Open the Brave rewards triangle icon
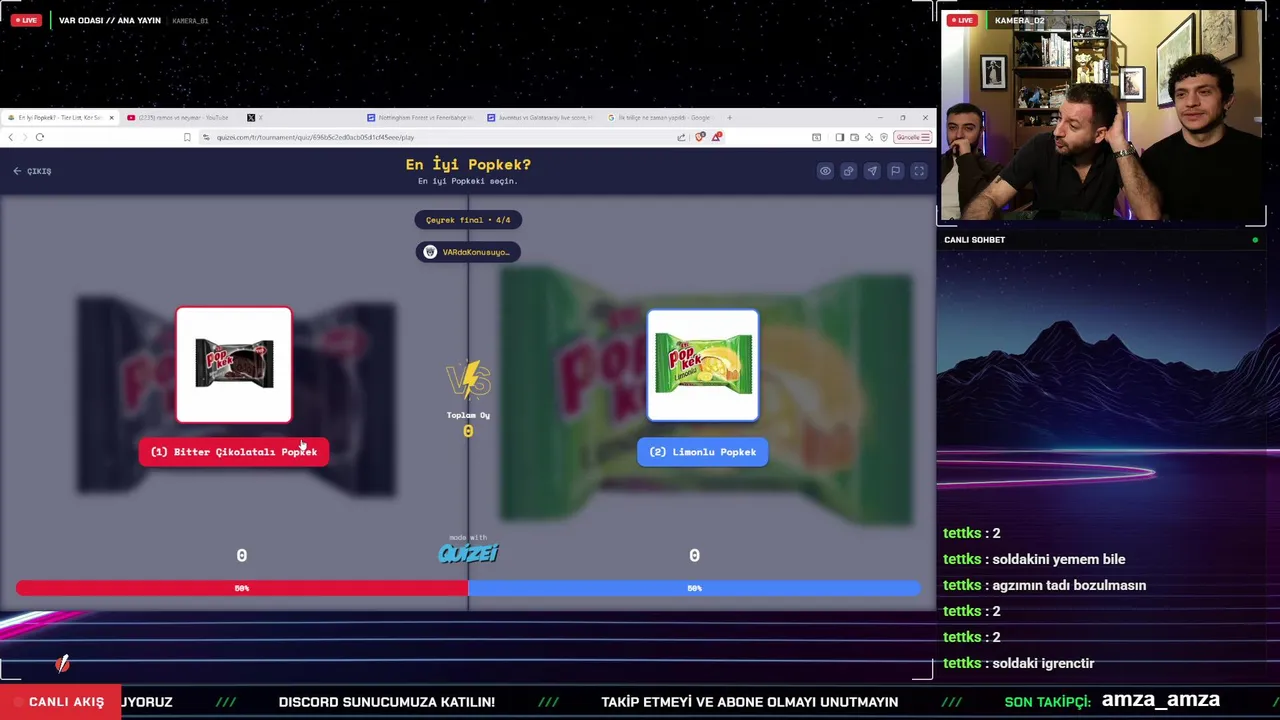The width and height of the screenshot is (1280, 720). click(x=717, y=137)
